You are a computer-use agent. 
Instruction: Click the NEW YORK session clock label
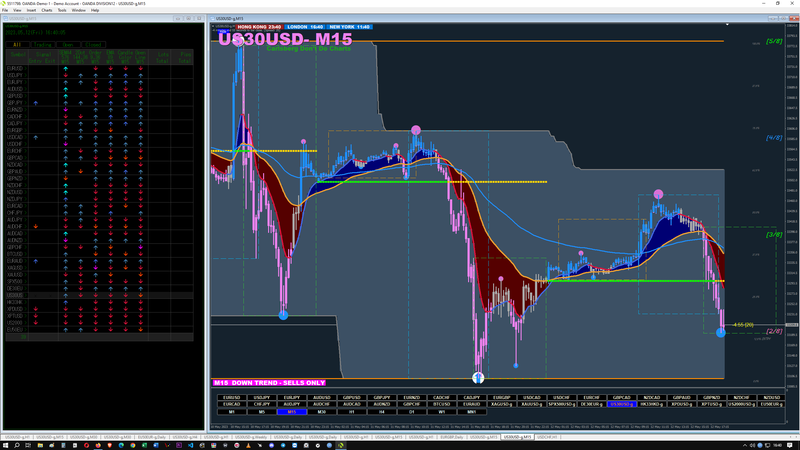click(x=350, y=27)
